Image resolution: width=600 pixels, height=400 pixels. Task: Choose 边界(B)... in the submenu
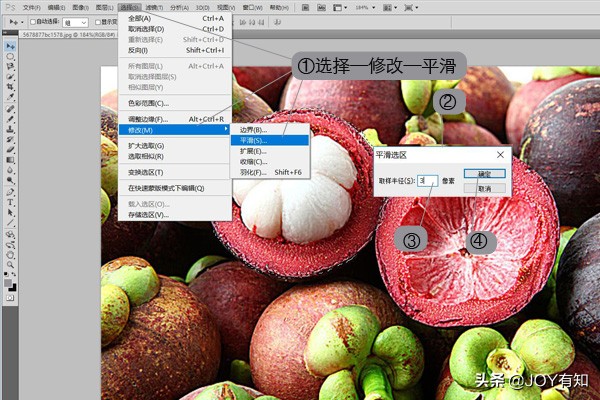pyautogui.click(x=270, y=130)
